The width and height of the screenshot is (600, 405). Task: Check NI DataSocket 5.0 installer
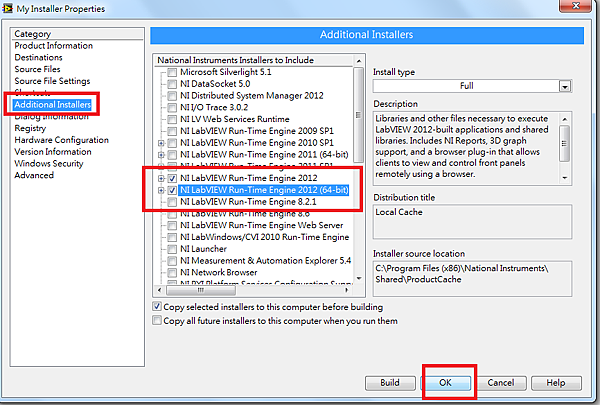[x=172, y=84]
